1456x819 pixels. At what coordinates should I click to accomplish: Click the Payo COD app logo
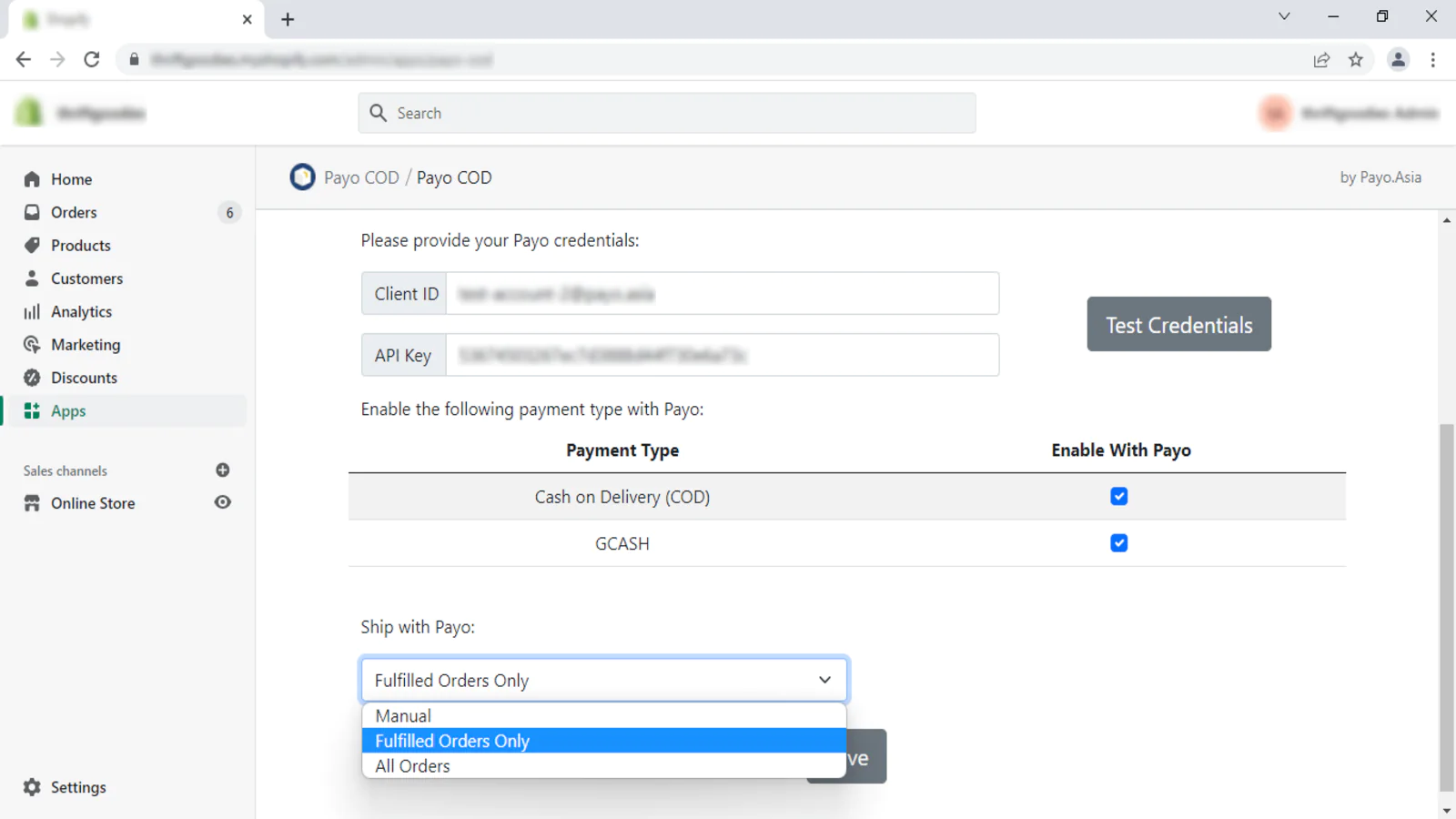302,177
